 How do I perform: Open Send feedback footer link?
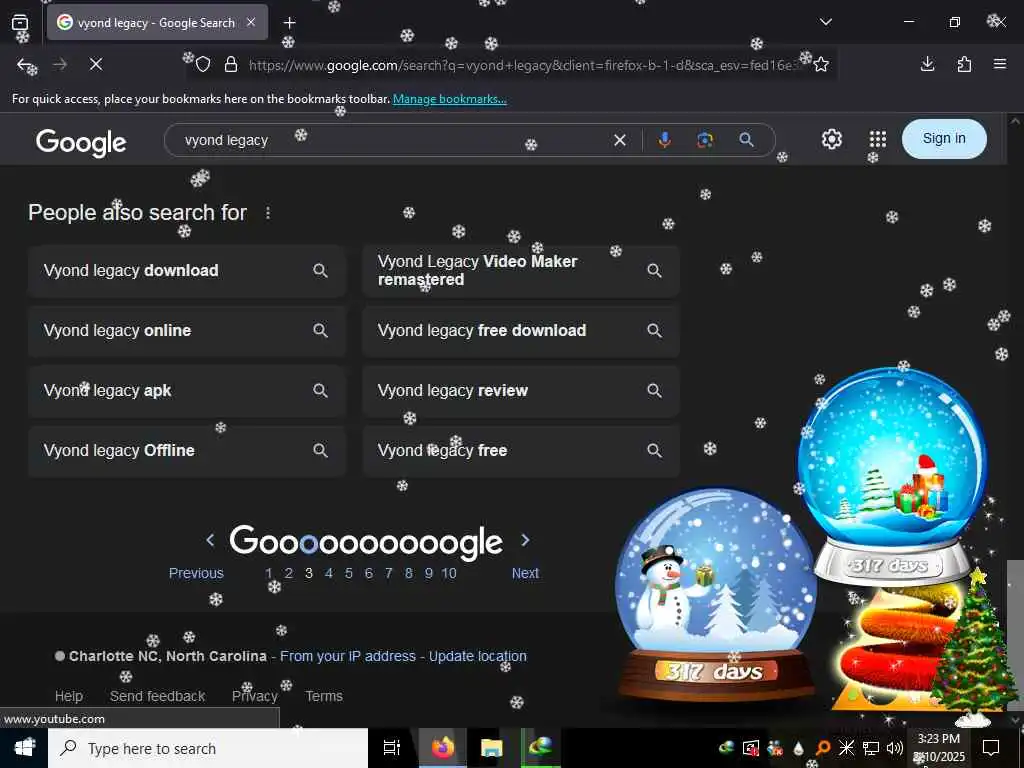point(157,696)
